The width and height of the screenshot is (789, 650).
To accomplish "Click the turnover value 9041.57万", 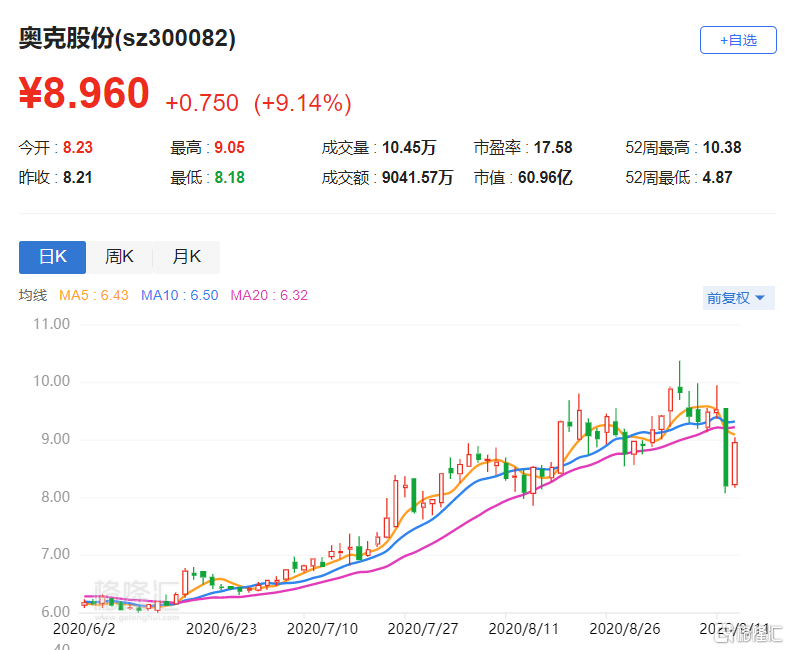I will pyautogui.click(x=418, y=178).
